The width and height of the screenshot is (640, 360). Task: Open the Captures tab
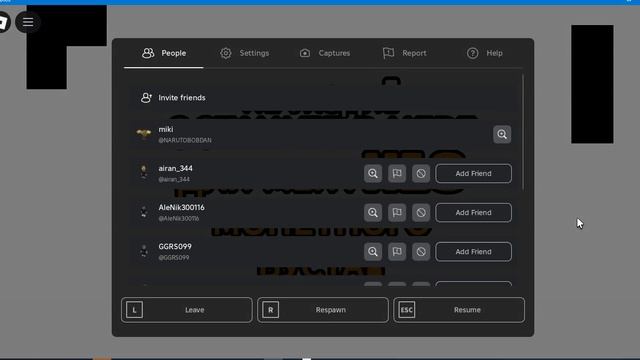pos(325,53)
